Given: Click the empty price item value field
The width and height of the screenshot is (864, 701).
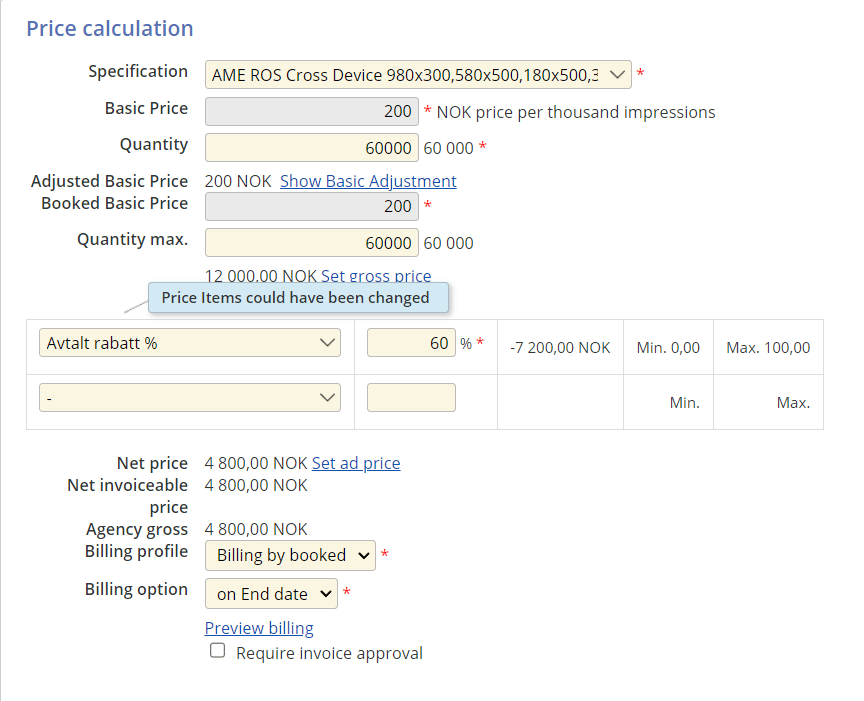Looking at the screenshot, I should tap(411, 397).
